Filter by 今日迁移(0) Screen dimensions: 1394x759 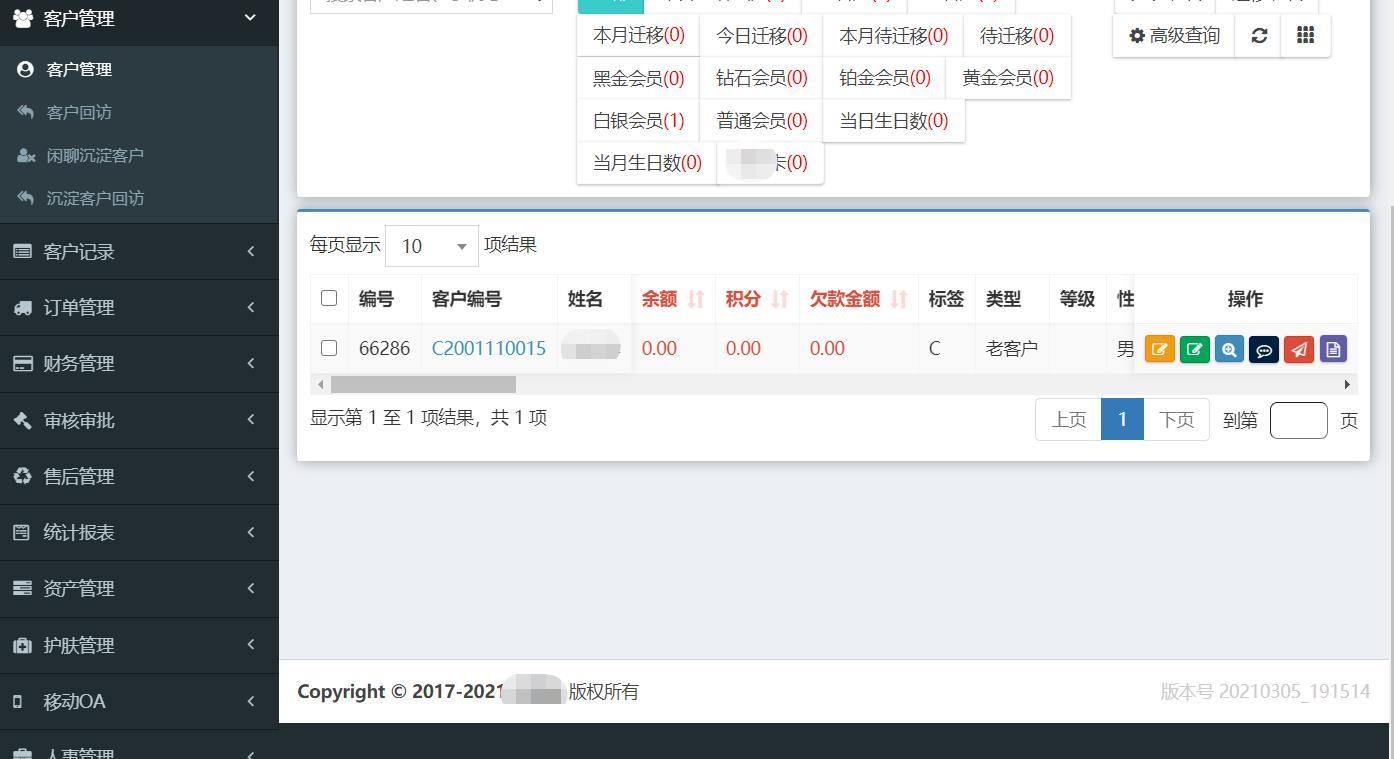[761, 36]
